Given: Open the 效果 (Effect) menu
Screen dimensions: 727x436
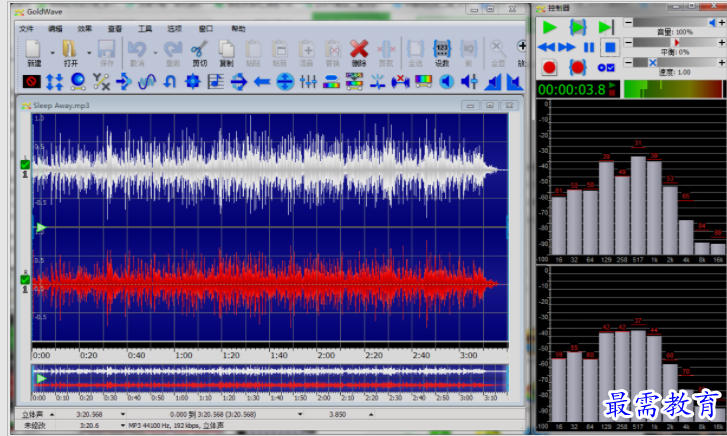Looking at the screenshot, I should click(x=85, y=29).
